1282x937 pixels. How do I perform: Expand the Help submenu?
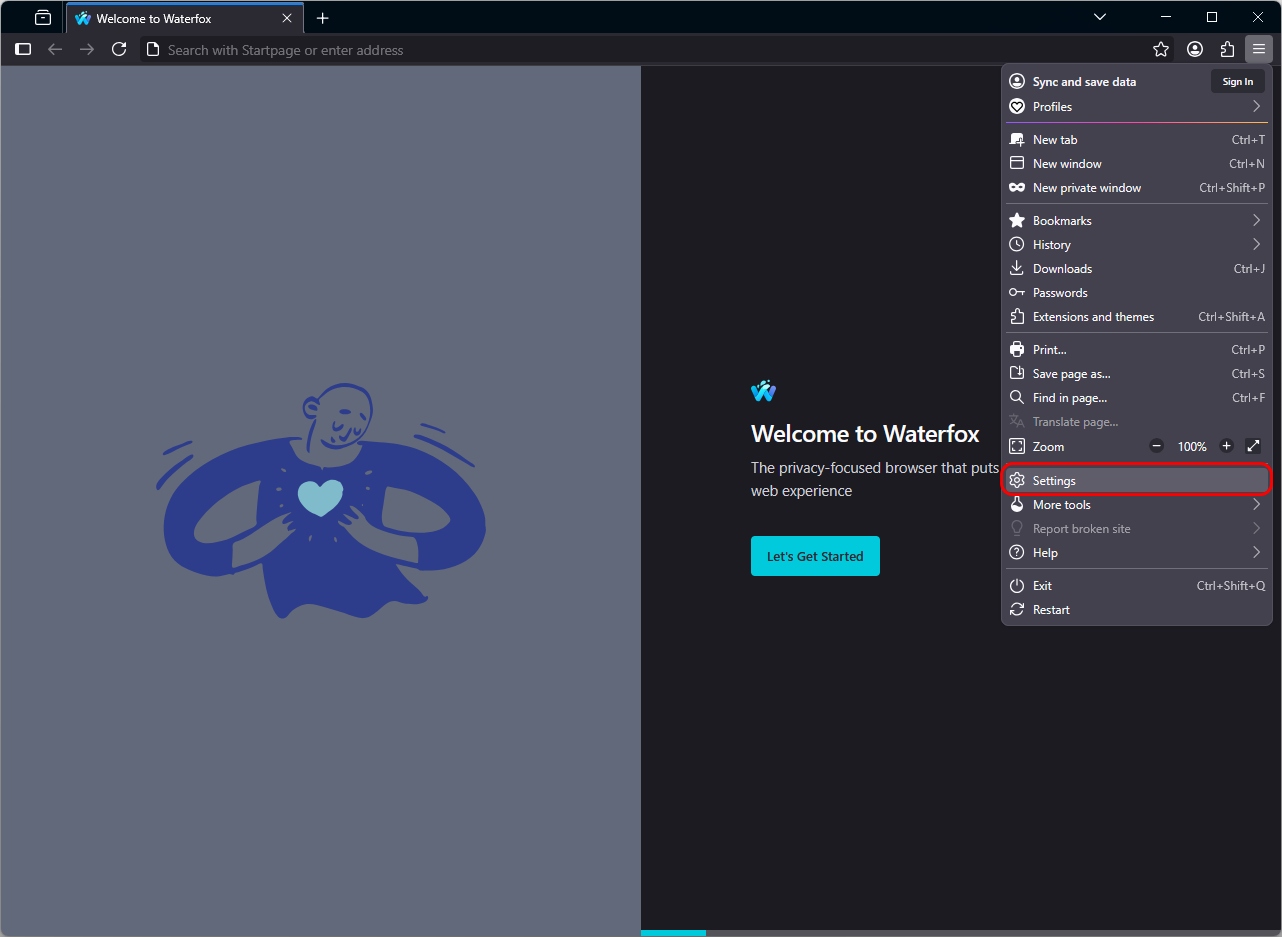tap(1137, 553)
